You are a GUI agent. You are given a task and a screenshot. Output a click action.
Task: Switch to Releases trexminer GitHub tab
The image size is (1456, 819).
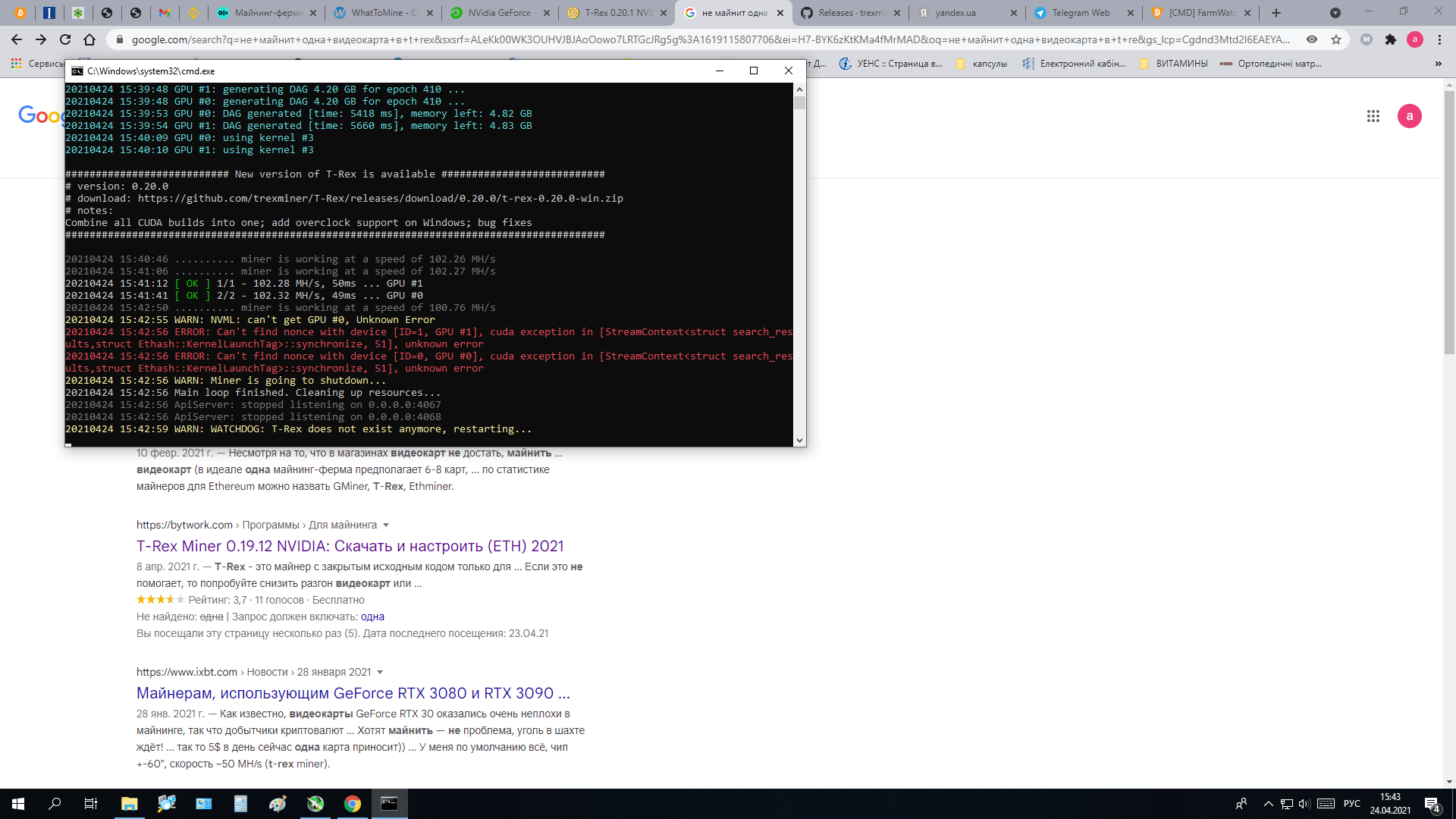pos(850,13)
